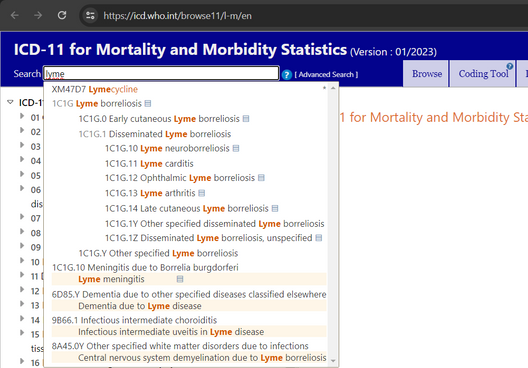528x368 pixels.
Task: Click the blue search help question mark icon
Action: click(287, 74)
